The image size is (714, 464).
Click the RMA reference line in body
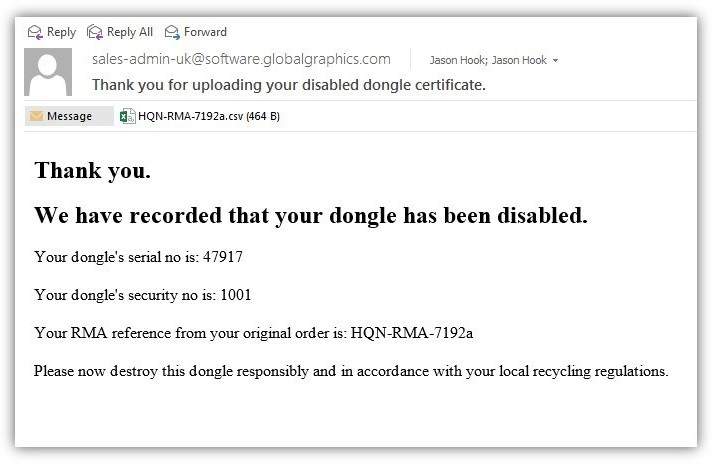(260, 333)
